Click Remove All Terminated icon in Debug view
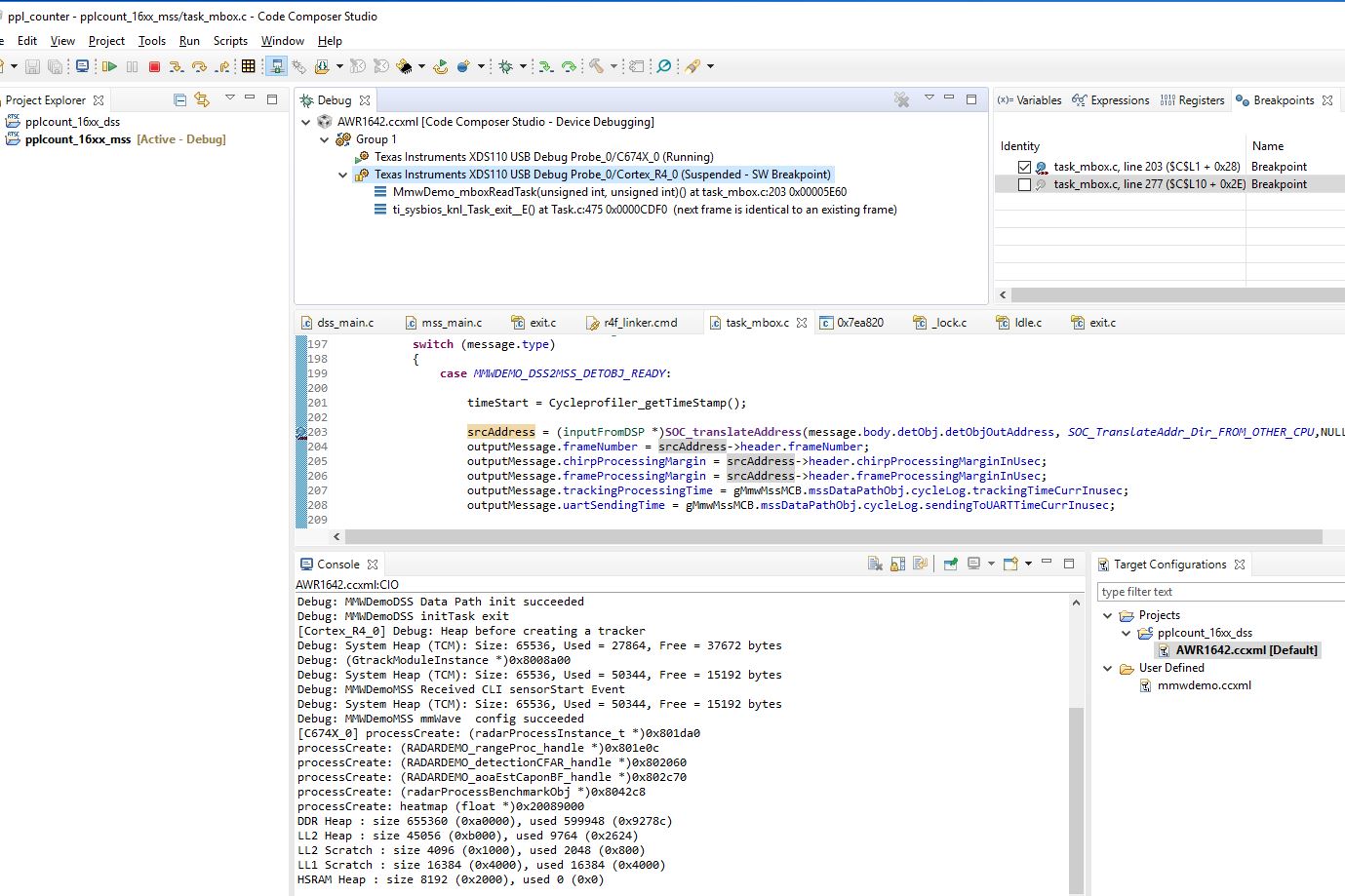The height and width of the screenshot is (896, 1345). 902,99
